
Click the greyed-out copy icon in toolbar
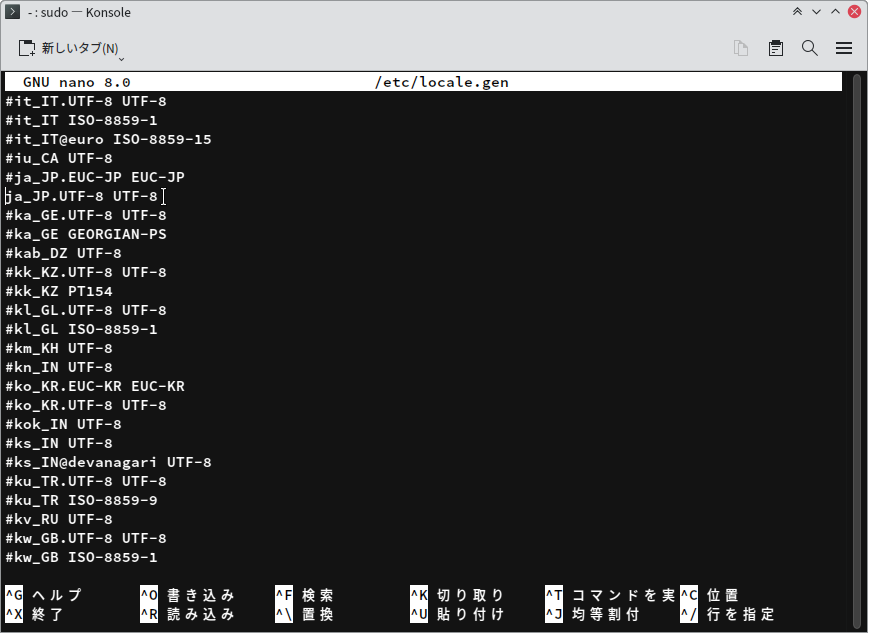tap(741, 48)
